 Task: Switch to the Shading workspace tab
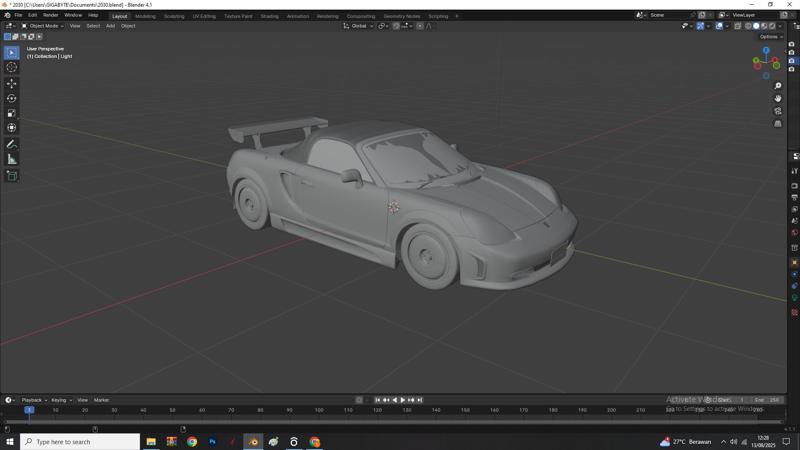click(x=269, y=16)
